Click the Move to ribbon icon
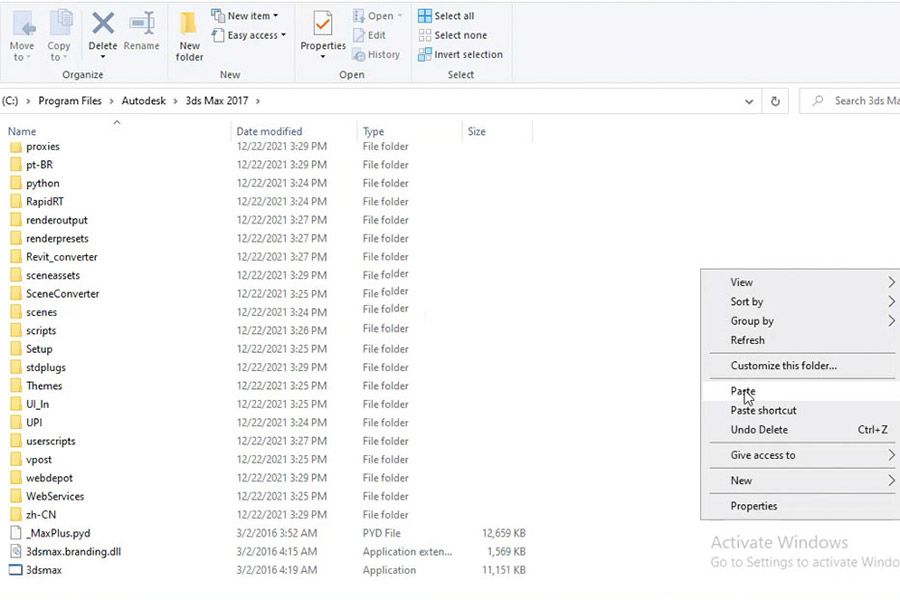 [22, 24]
